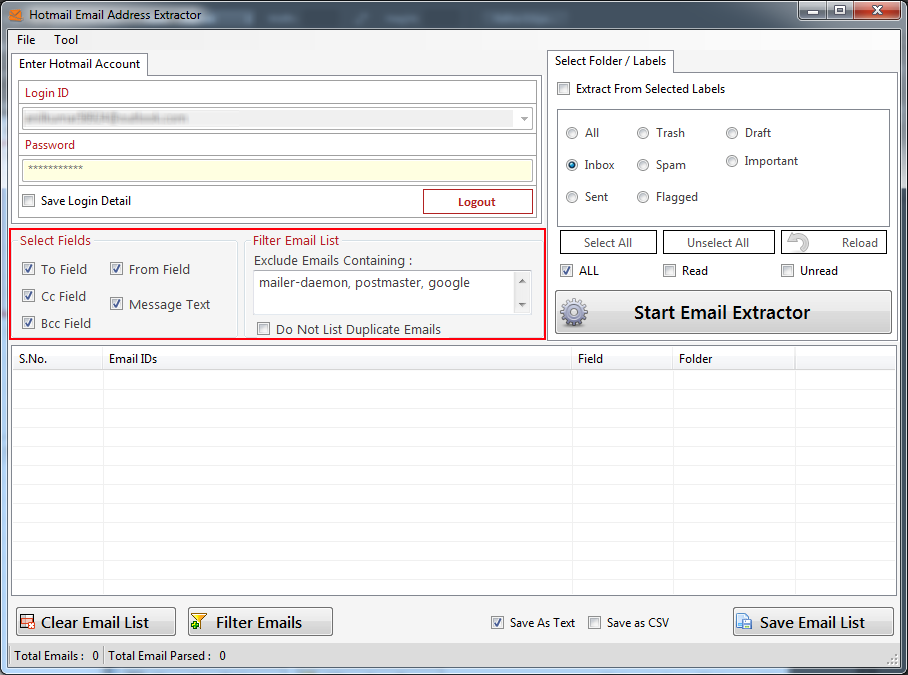The height and width of the screenshot is (675, 908).
Task: Select the Spam radio button
Action: tap(643, 165)
